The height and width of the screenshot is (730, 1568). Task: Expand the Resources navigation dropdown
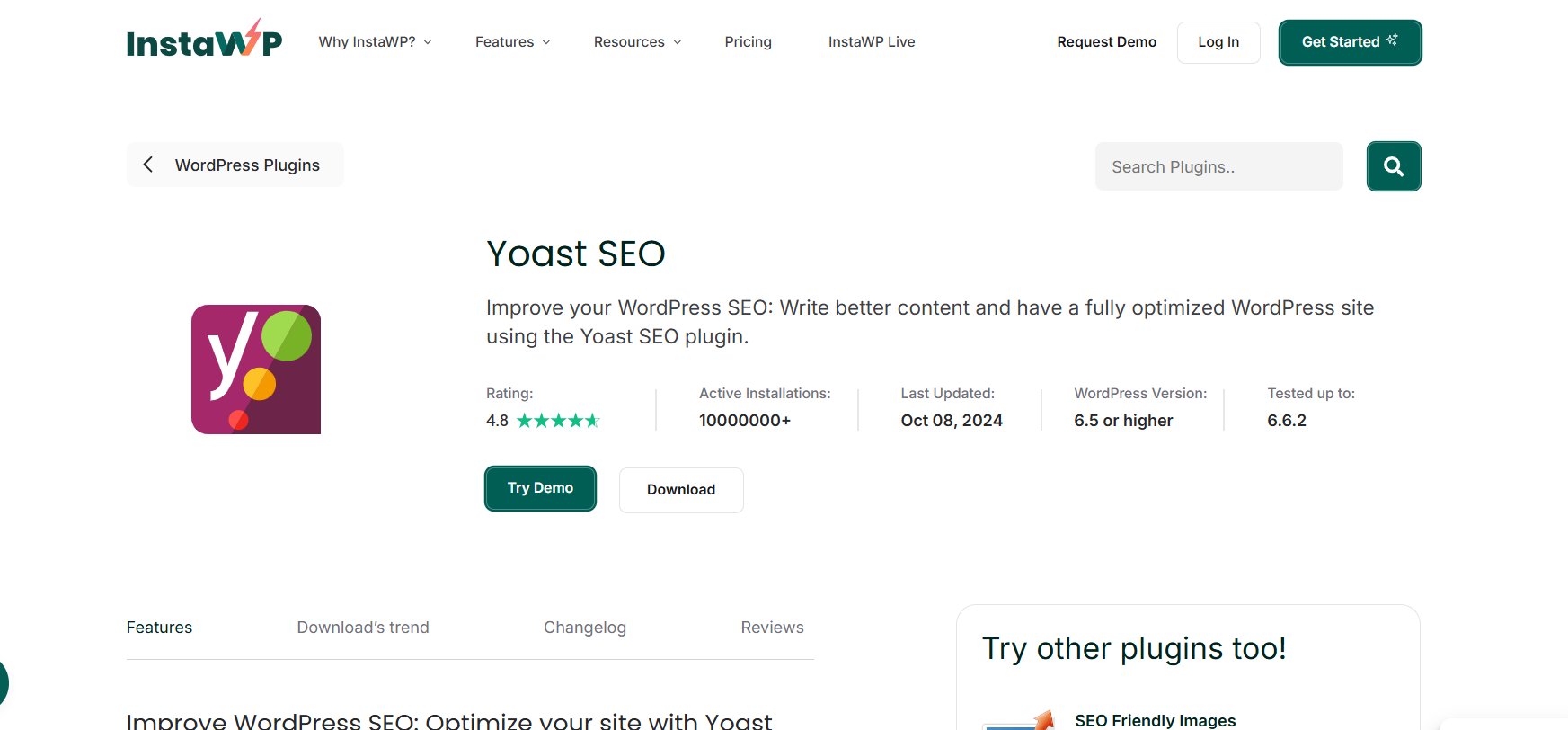637,42
